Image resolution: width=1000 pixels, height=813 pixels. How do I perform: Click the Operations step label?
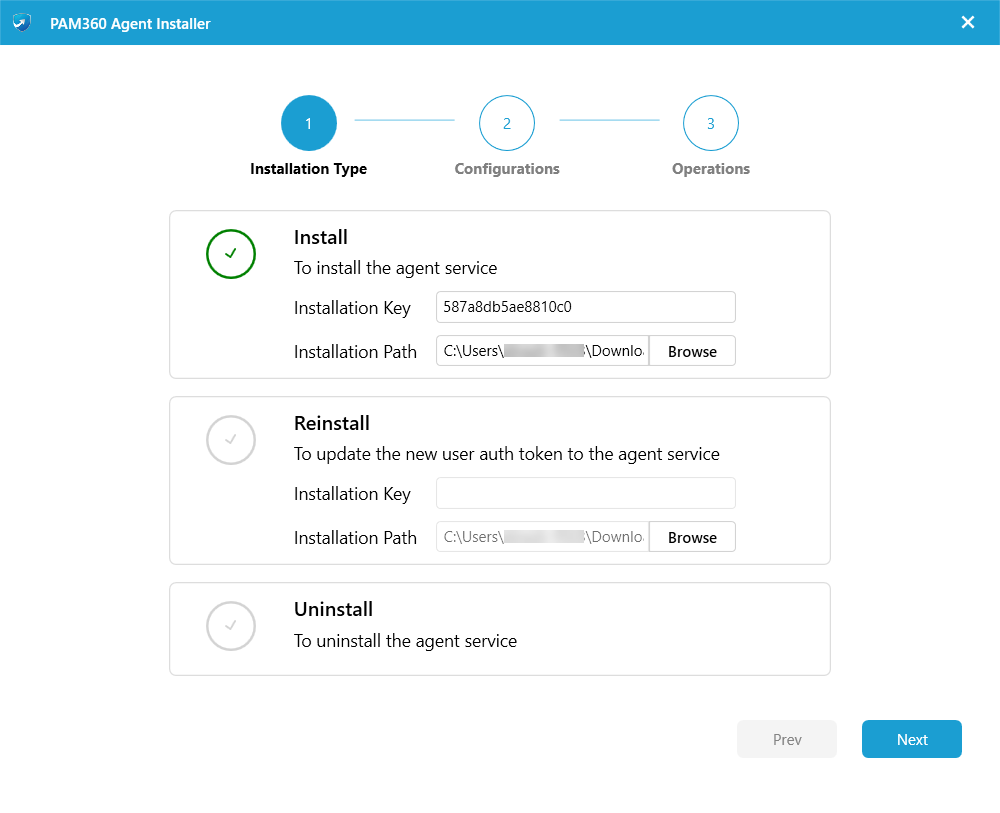(710, 169)
